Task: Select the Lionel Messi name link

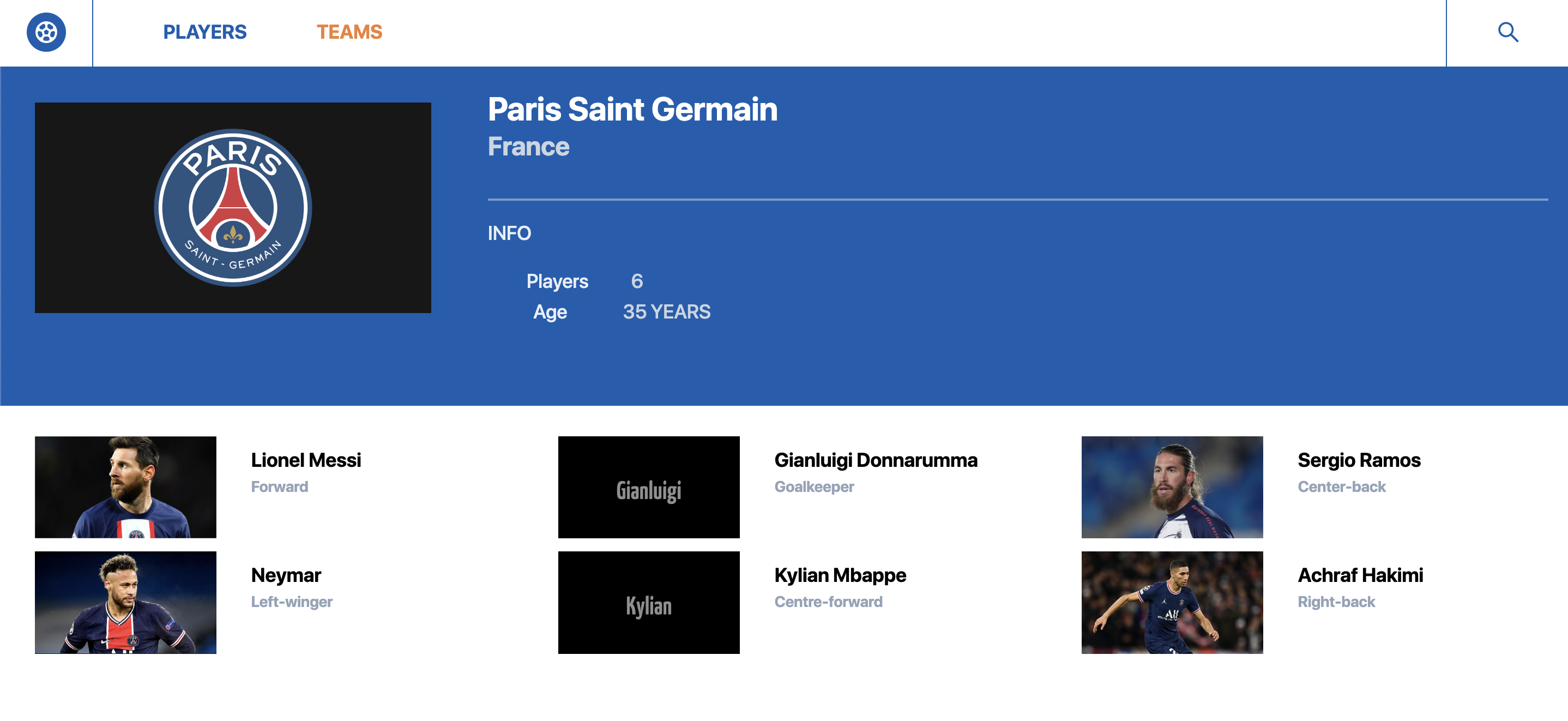Action: tap(305, 460)
